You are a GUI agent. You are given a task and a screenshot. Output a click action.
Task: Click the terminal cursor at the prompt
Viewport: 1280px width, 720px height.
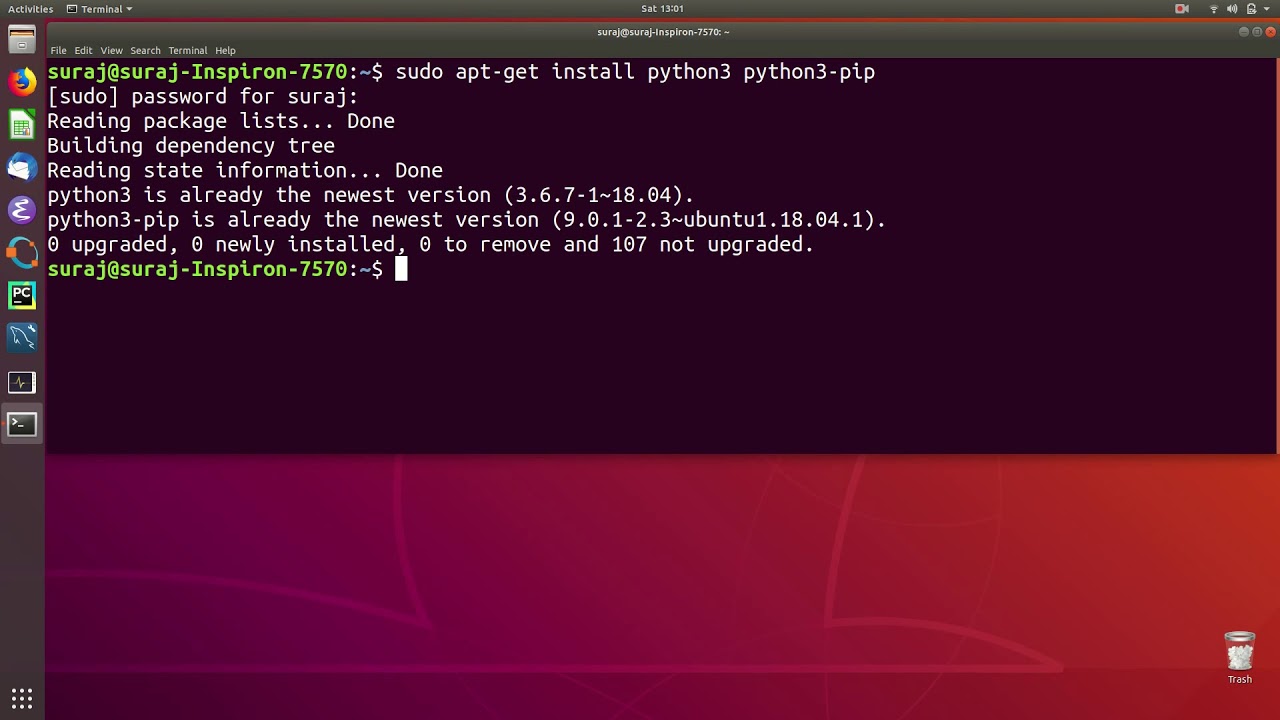tap(401, 269)
